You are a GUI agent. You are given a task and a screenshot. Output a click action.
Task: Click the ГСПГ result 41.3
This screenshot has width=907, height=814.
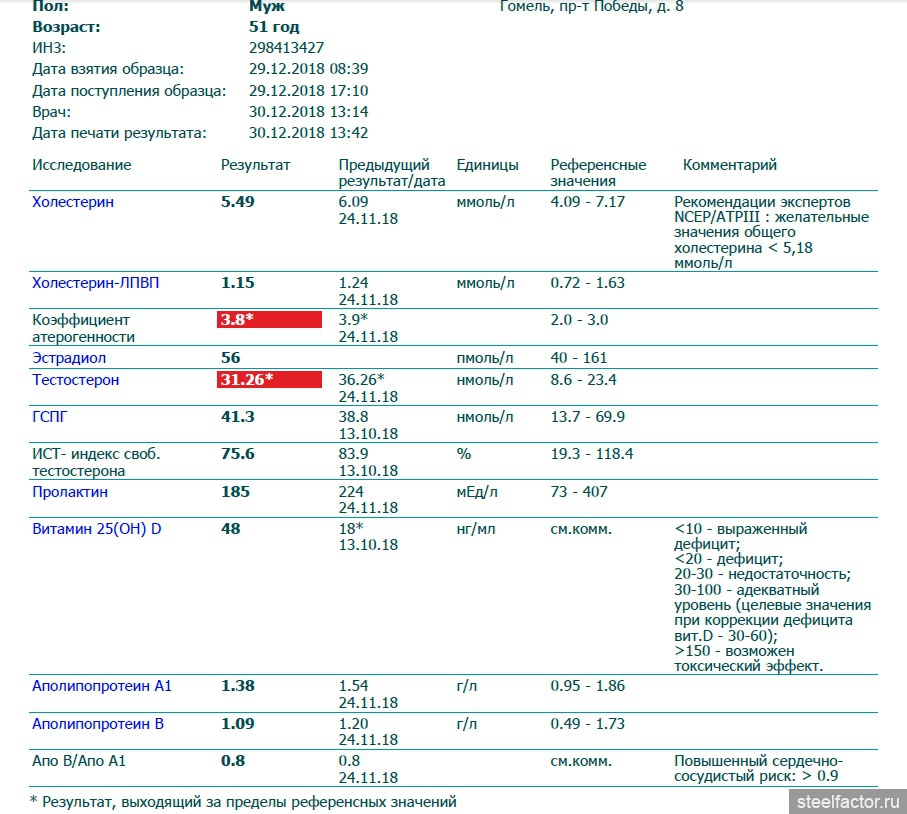tap(238, 417)
